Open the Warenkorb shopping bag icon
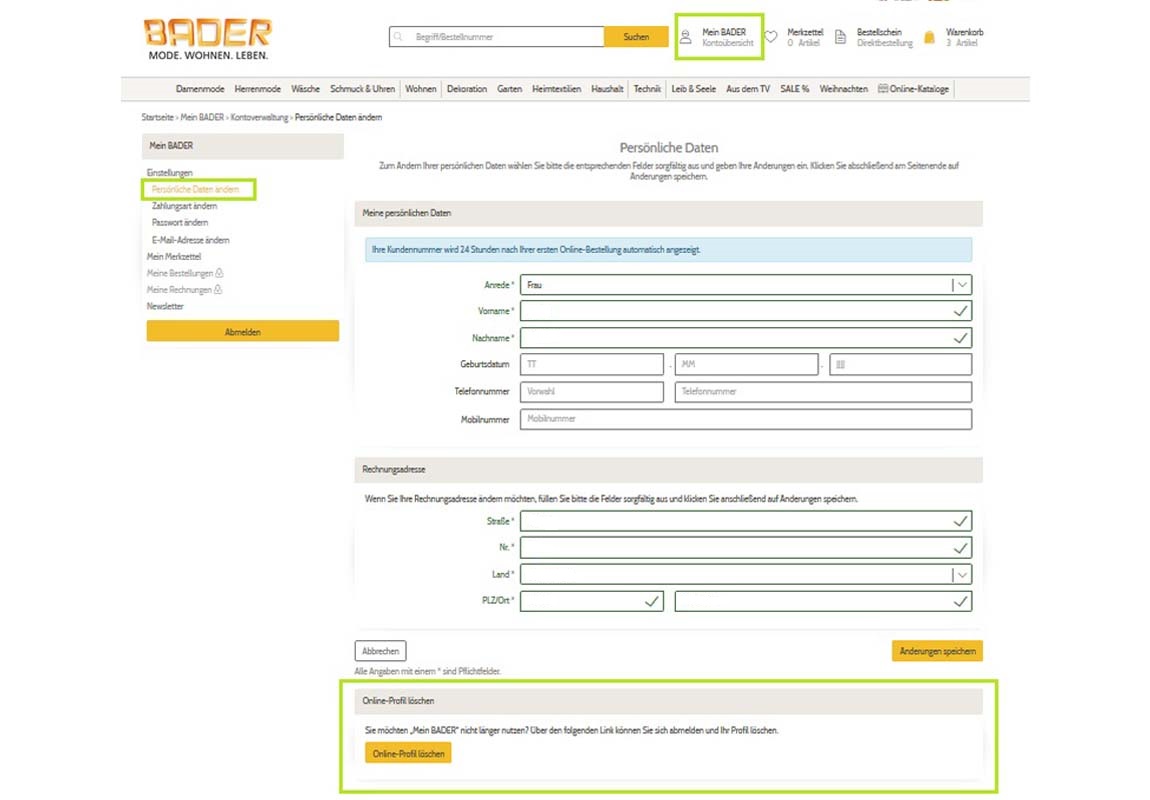 coord(930,38)
